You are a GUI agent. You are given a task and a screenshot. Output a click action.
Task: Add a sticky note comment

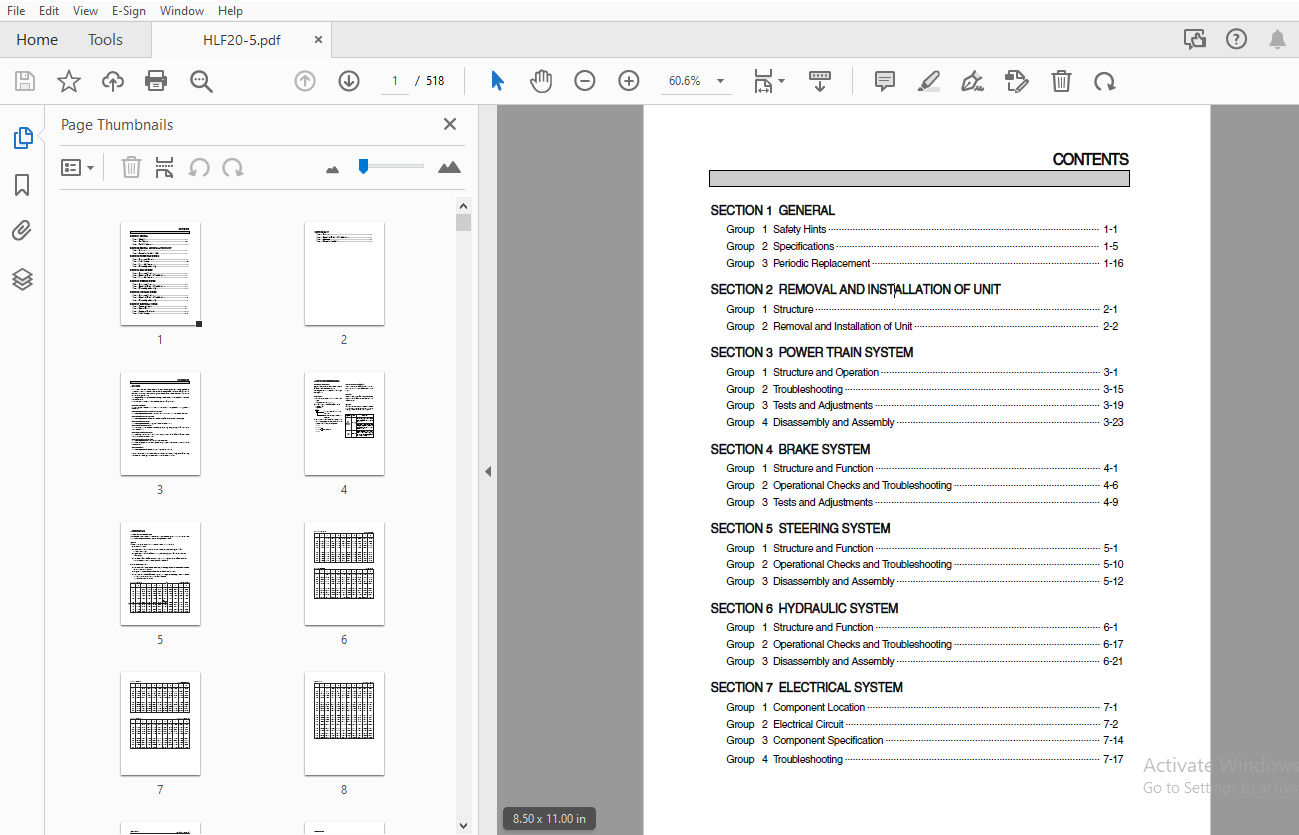(885, 81)
